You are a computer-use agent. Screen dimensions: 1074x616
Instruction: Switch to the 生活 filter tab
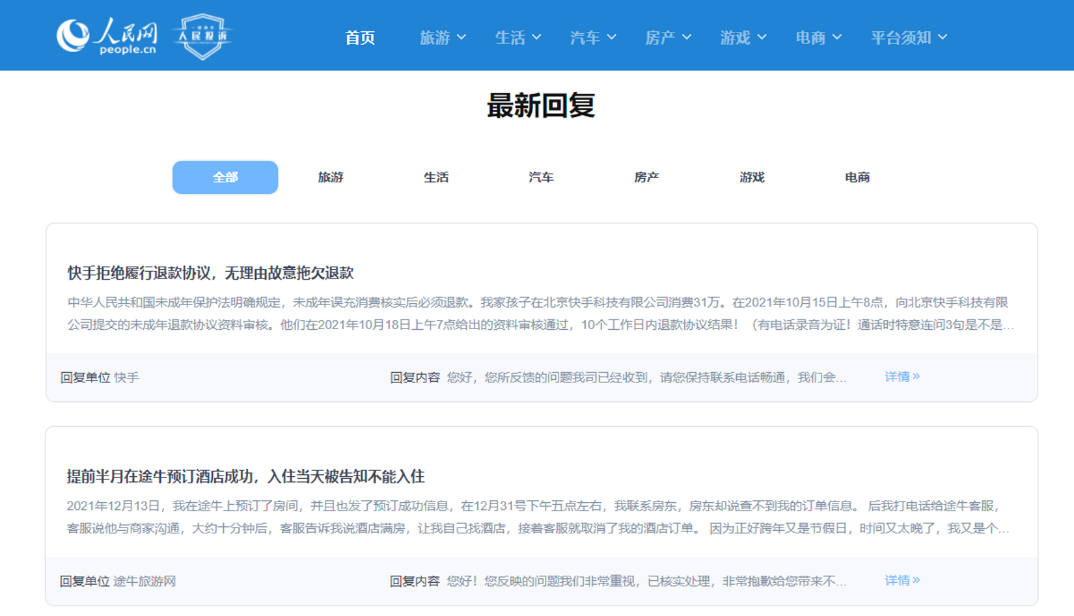[x=436, y=177]
